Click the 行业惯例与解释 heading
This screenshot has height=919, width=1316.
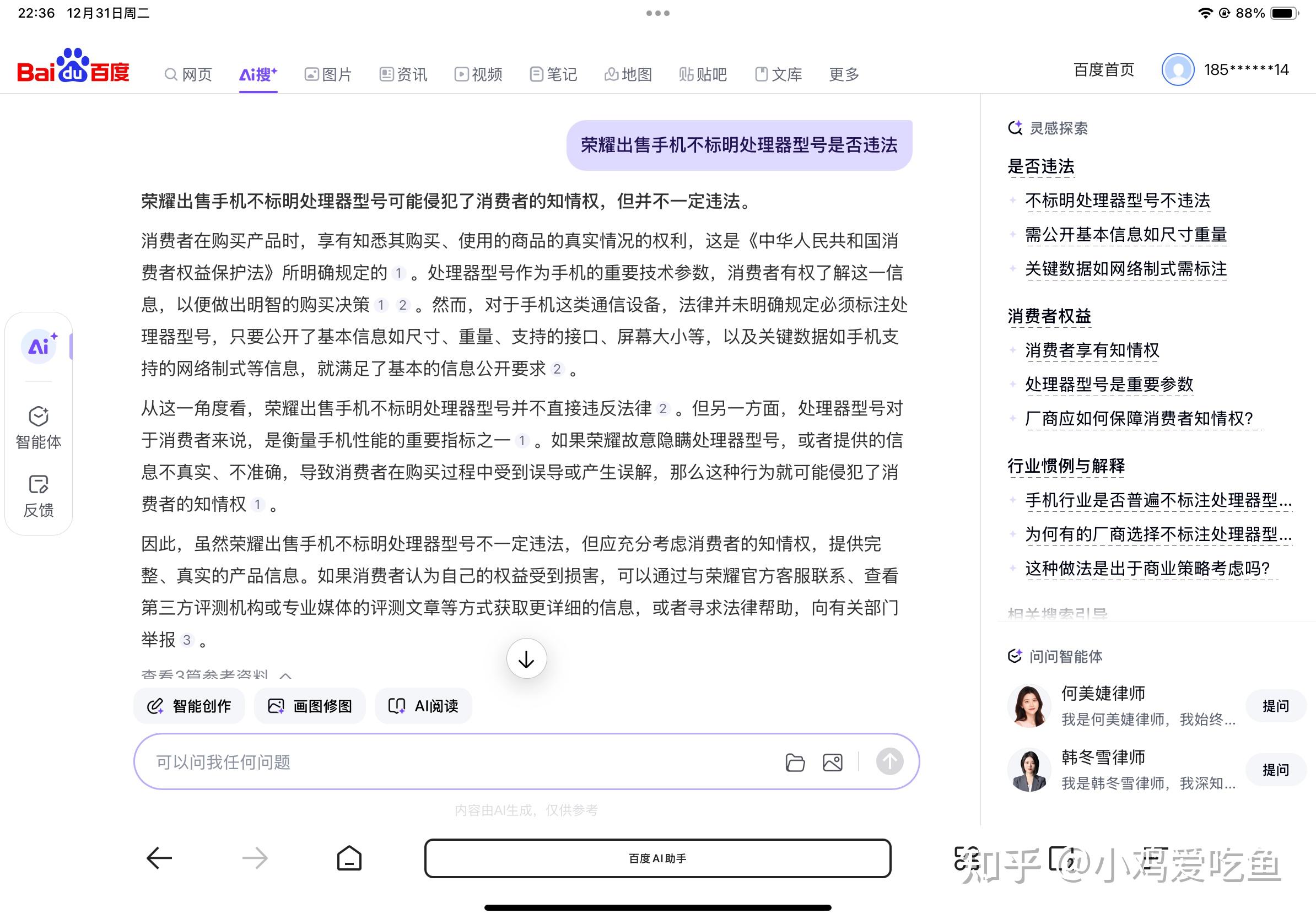1066,466
